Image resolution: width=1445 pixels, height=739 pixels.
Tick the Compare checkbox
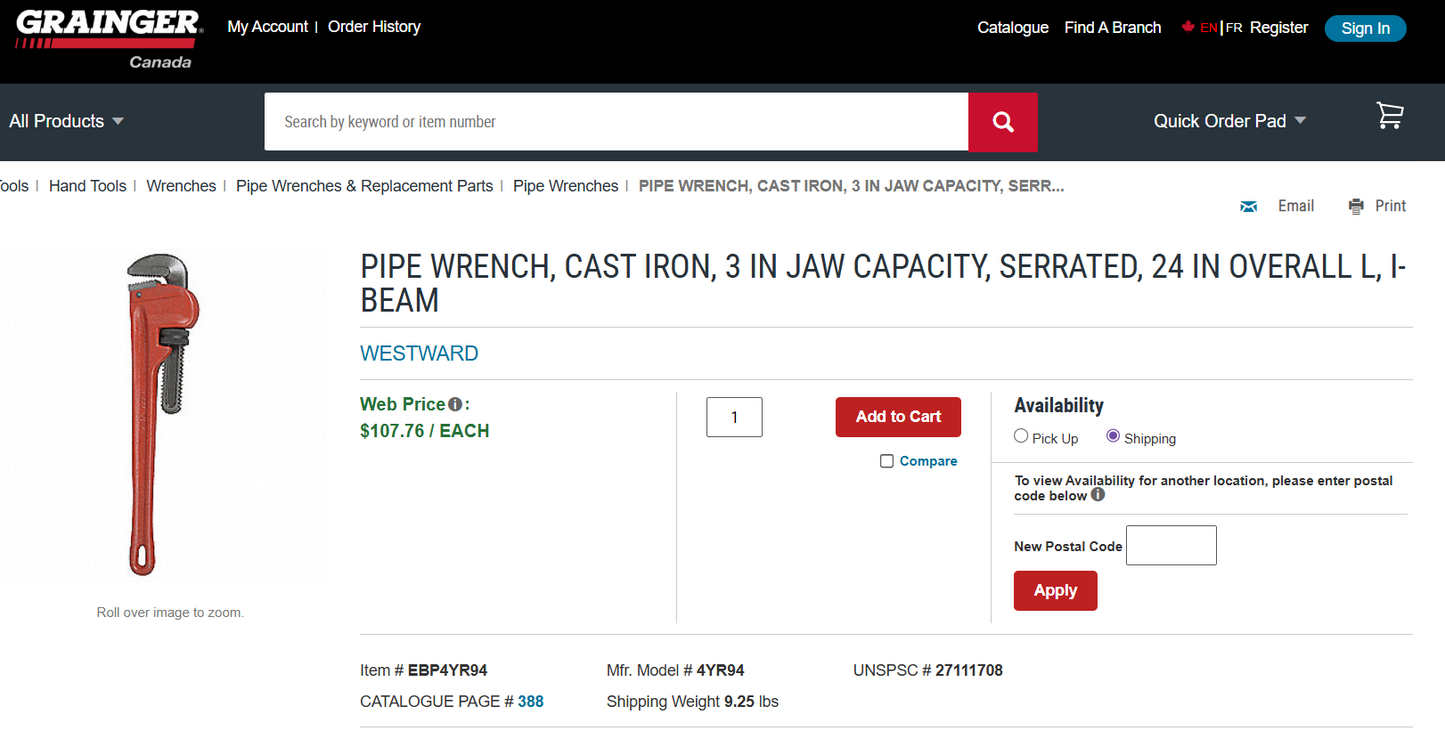click(887, 461)
